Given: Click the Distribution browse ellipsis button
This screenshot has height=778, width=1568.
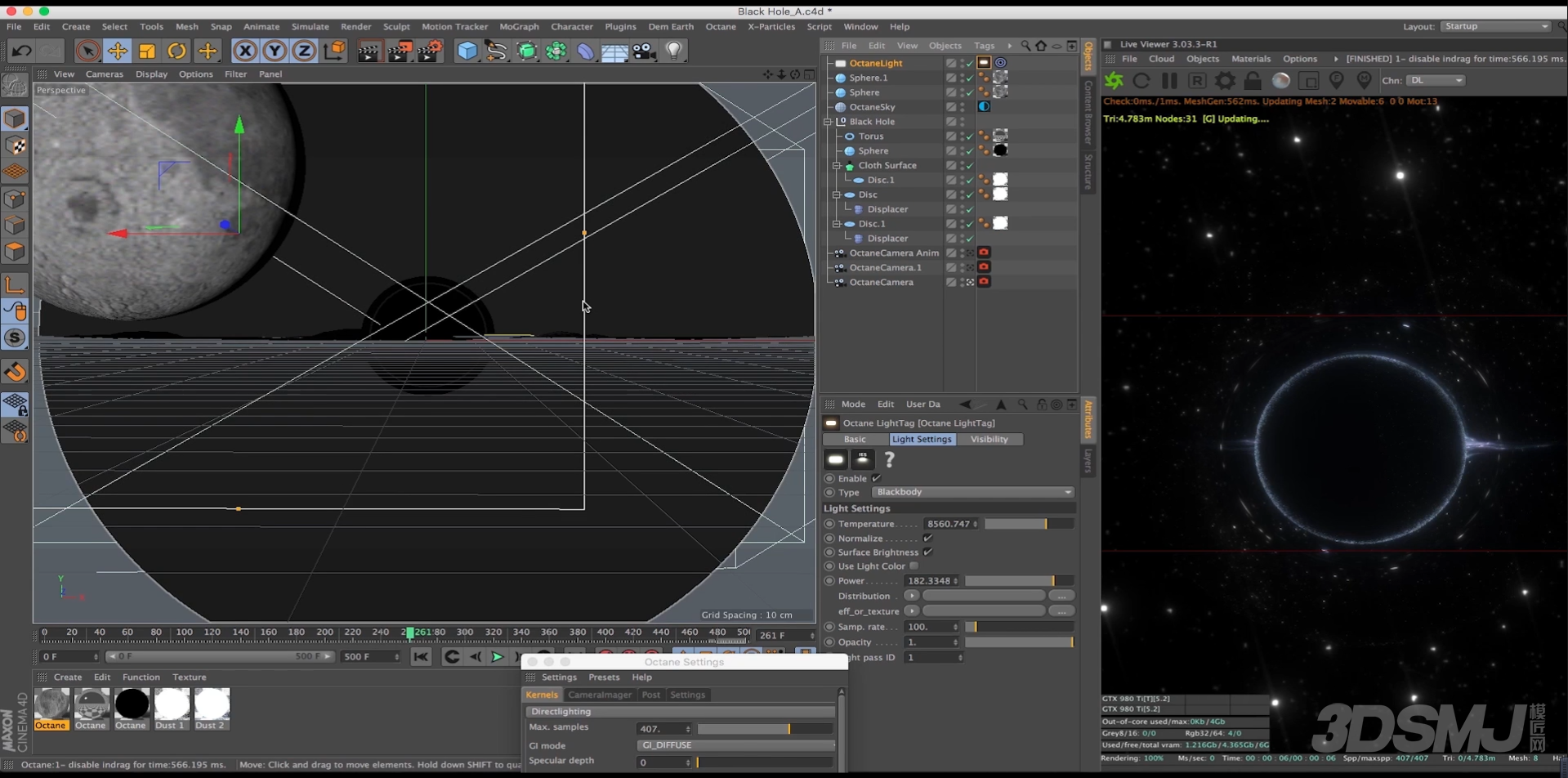Looking at the screenshot, I should (1061, 596).
